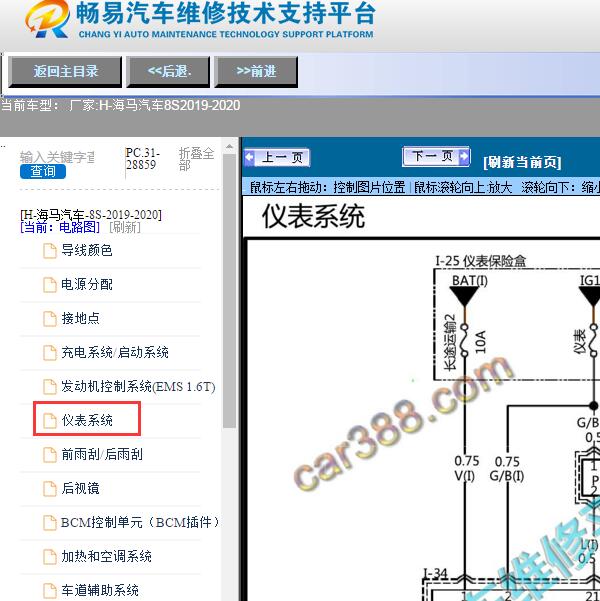Click [H-海马汽车-8S-2019-2020] heading
The width and height of the screenshot is (600, 601).
click(91, 214)
